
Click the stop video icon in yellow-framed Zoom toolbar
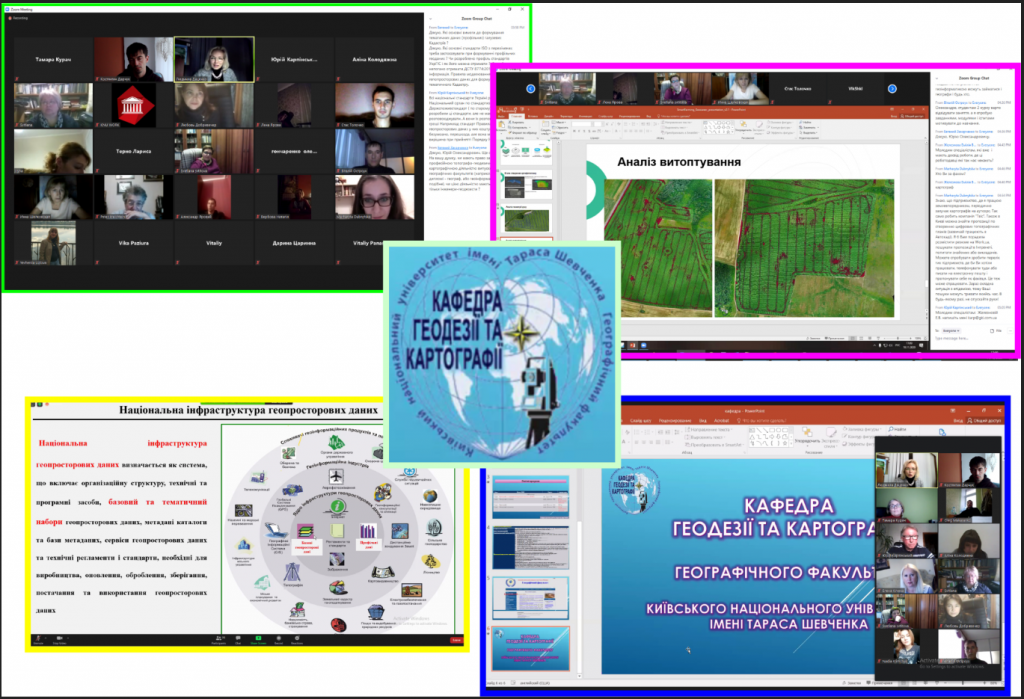click(x=59, y=638)
